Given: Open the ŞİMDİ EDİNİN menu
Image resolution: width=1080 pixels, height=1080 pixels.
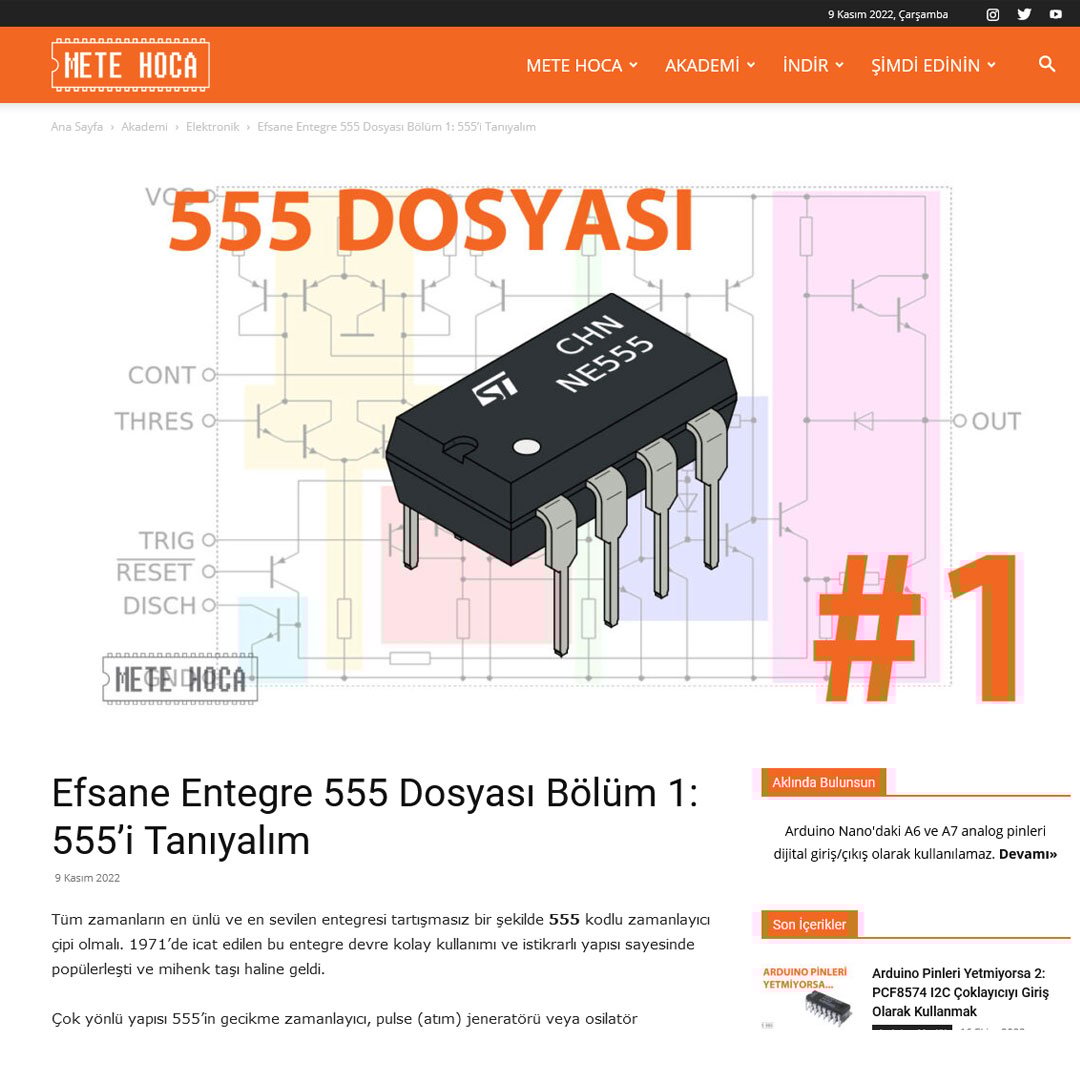Looking at the screenshot, I should (933, 65).
